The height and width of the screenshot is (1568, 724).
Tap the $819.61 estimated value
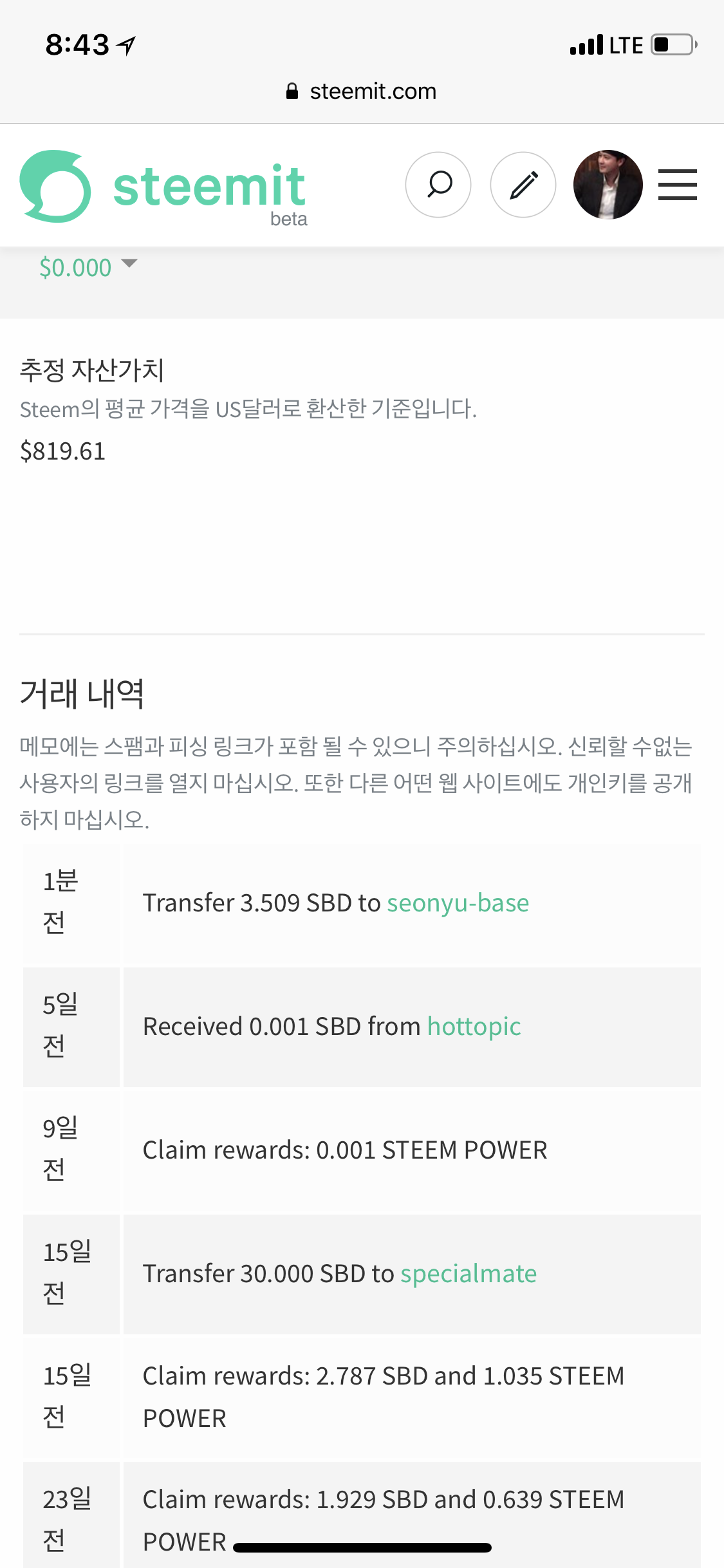[x=62, y=451]
